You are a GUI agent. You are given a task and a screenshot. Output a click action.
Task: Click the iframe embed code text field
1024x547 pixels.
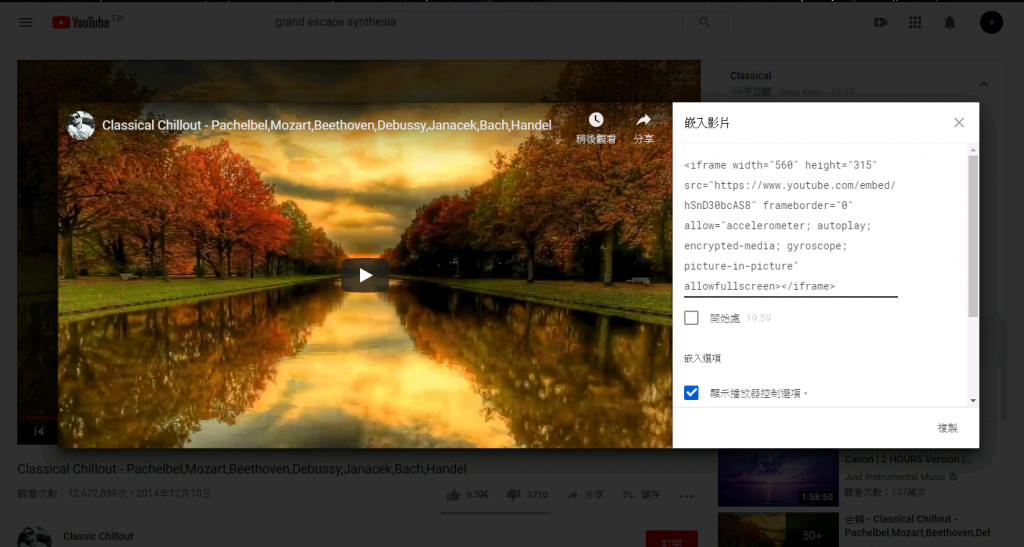click(x=791, y=226)
